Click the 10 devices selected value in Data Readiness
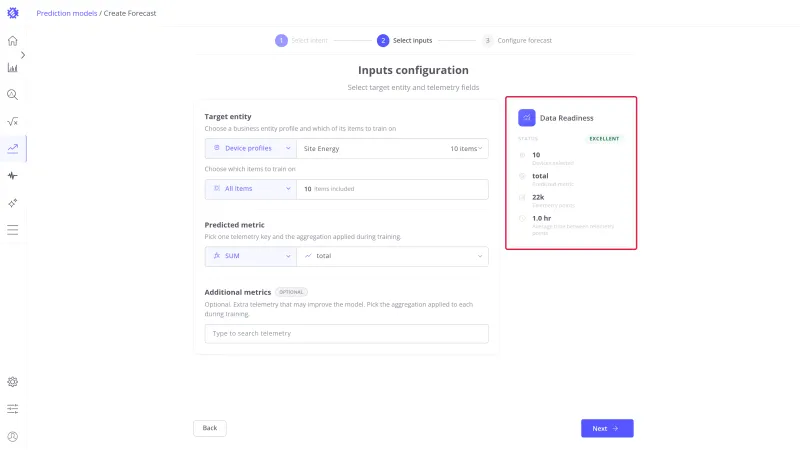The height and width of the screenshot is (450, 800). pos(536,155)
